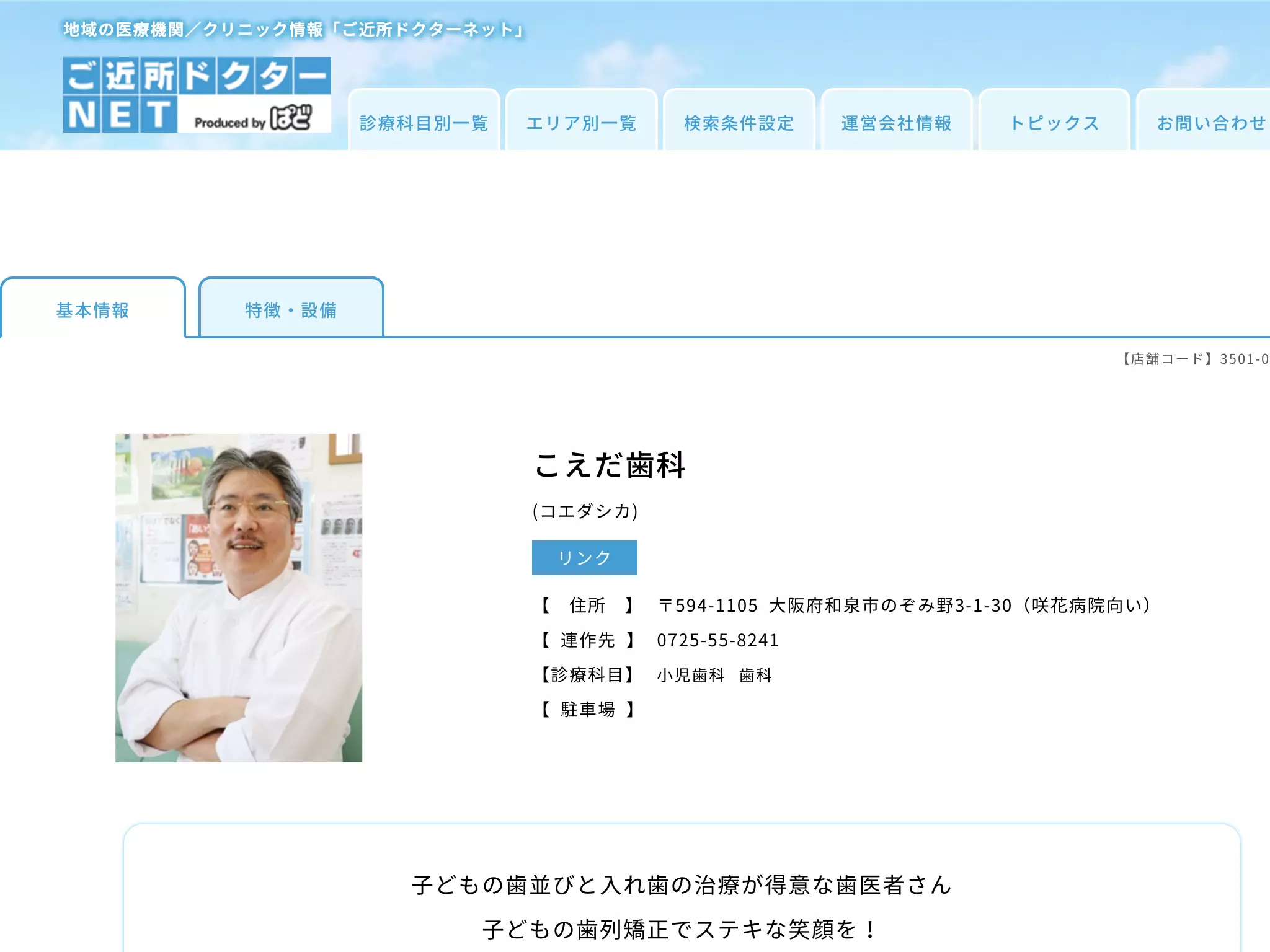Click the 小児歯科 specialty text

coord(691,675)
